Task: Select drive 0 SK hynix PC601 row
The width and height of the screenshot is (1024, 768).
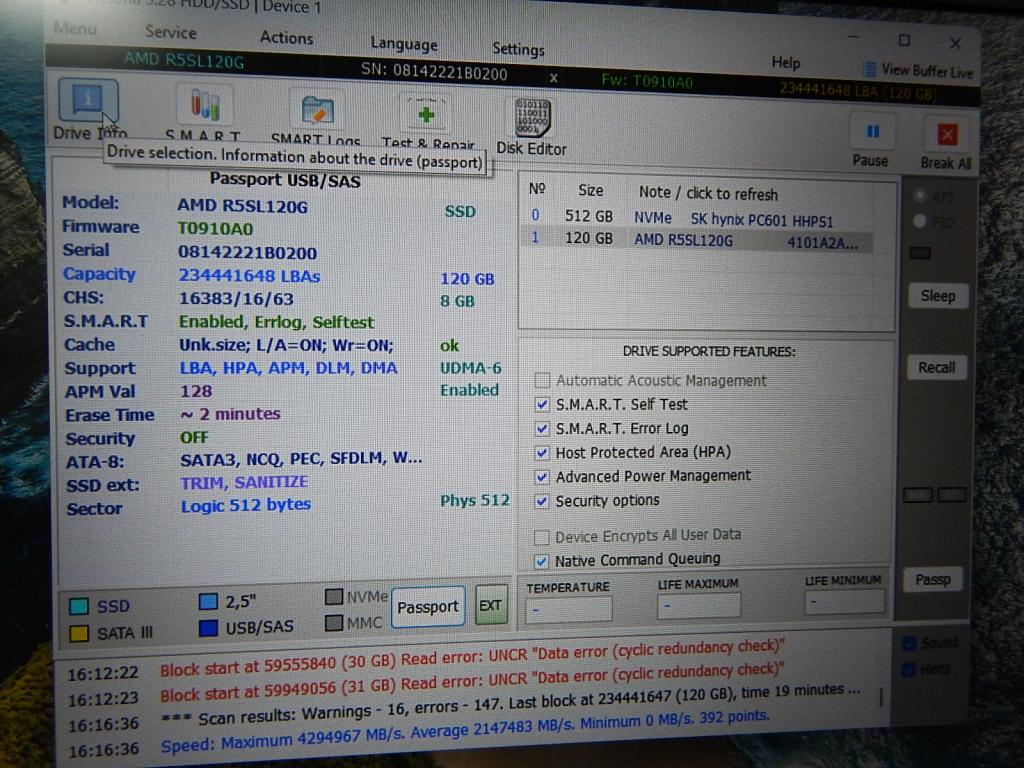Action: point(696,217)
